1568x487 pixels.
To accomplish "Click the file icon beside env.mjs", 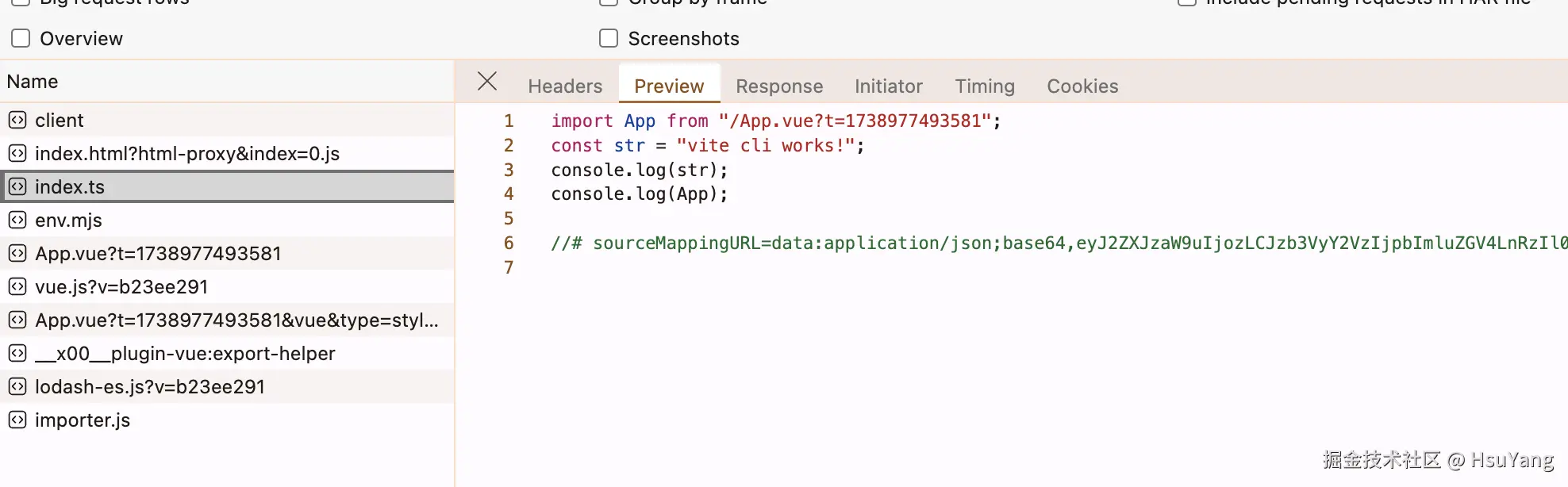I will [x=17, y=220].
